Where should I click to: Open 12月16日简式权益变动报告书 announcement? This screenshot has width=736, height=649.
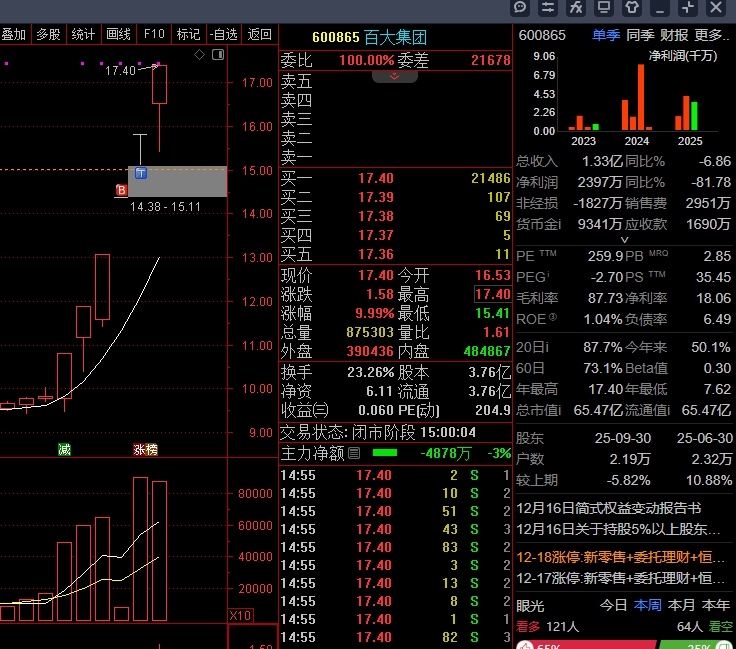coord(609,508)
